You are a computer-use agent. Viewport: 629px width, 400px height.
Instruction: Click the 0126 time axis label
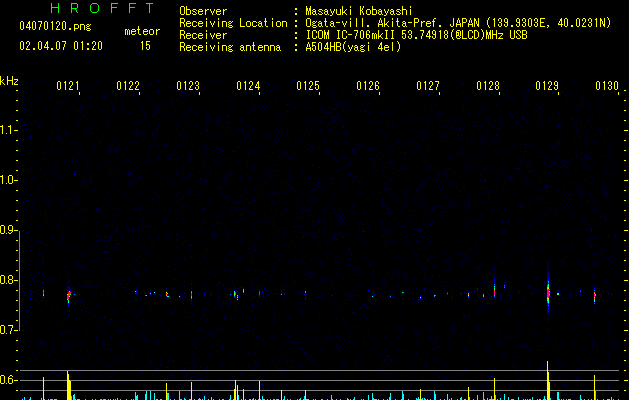[368, 86]
